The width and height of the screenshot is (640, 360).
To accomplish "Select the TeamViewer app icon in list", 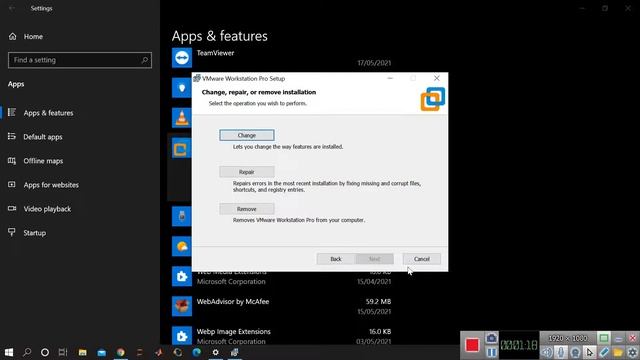I will pyautogui.click(x=182, y=58).
